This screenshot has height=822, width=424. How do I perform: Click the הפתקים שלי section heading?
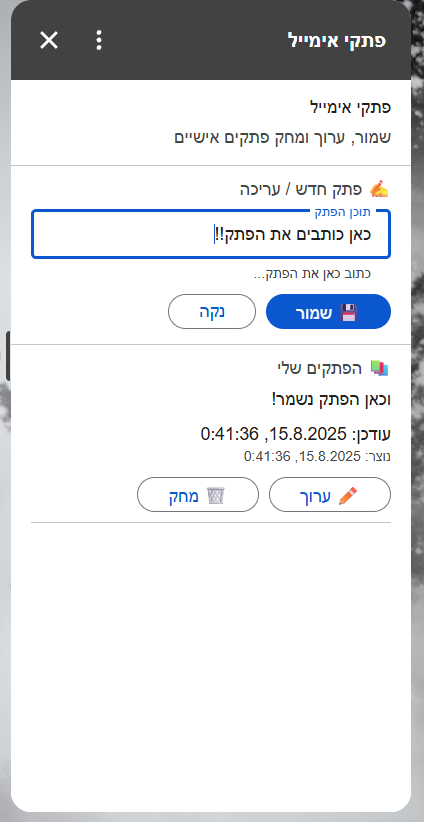320,368
